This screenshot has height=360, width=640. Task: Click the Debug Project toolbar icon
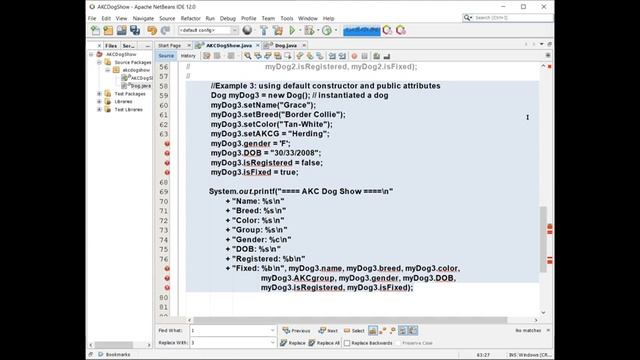(x=309, y=30)
